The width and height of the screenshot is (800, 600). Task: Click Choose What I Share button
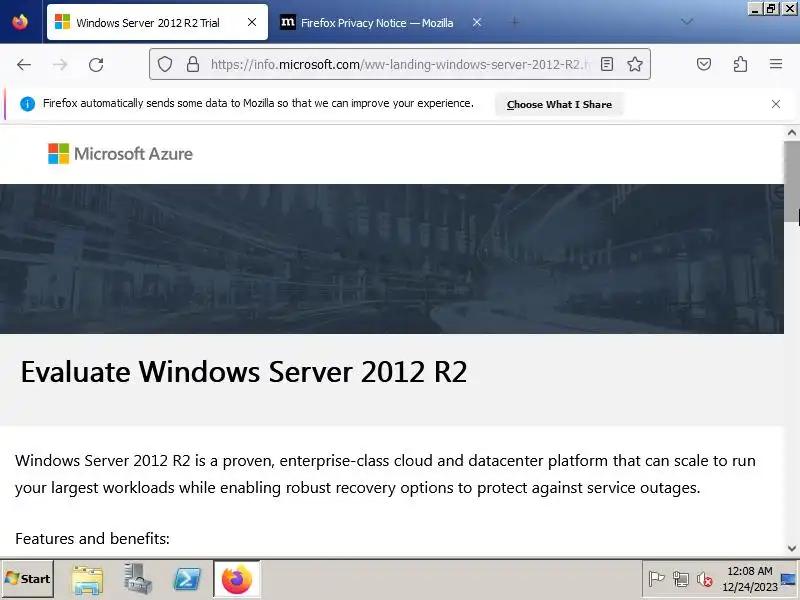click(559, 104)
